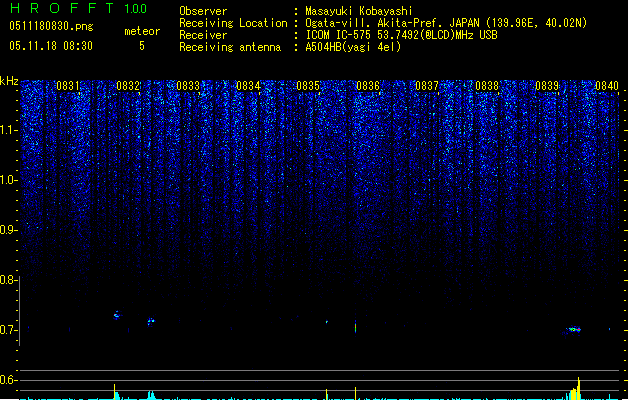This screenshot has height=400, width=629.
Task: Click the Receiving antenna field label
Action: [x=230, y=47]
